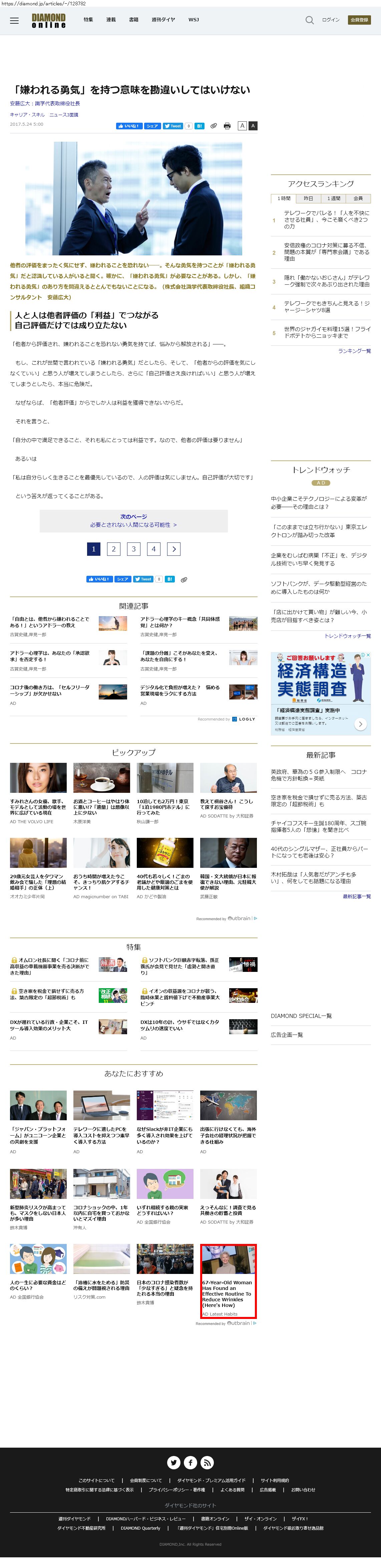The image size is (381, 1568).
Task: Click the 次のページ next-page banner
Action: pyautogui.click(x=134, y=520)
